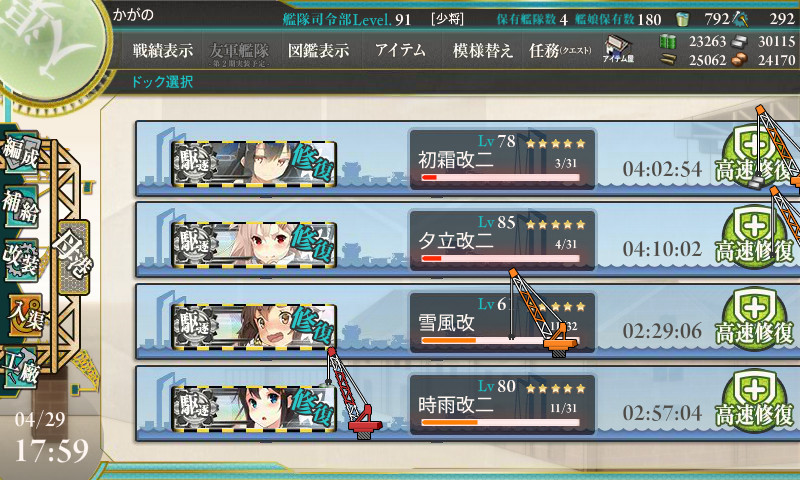Image resolution: width=800 pixels, height=480 pixels.
Task: Click 夕立改二 ship portrait banner
Action: [x=254, y=245]
